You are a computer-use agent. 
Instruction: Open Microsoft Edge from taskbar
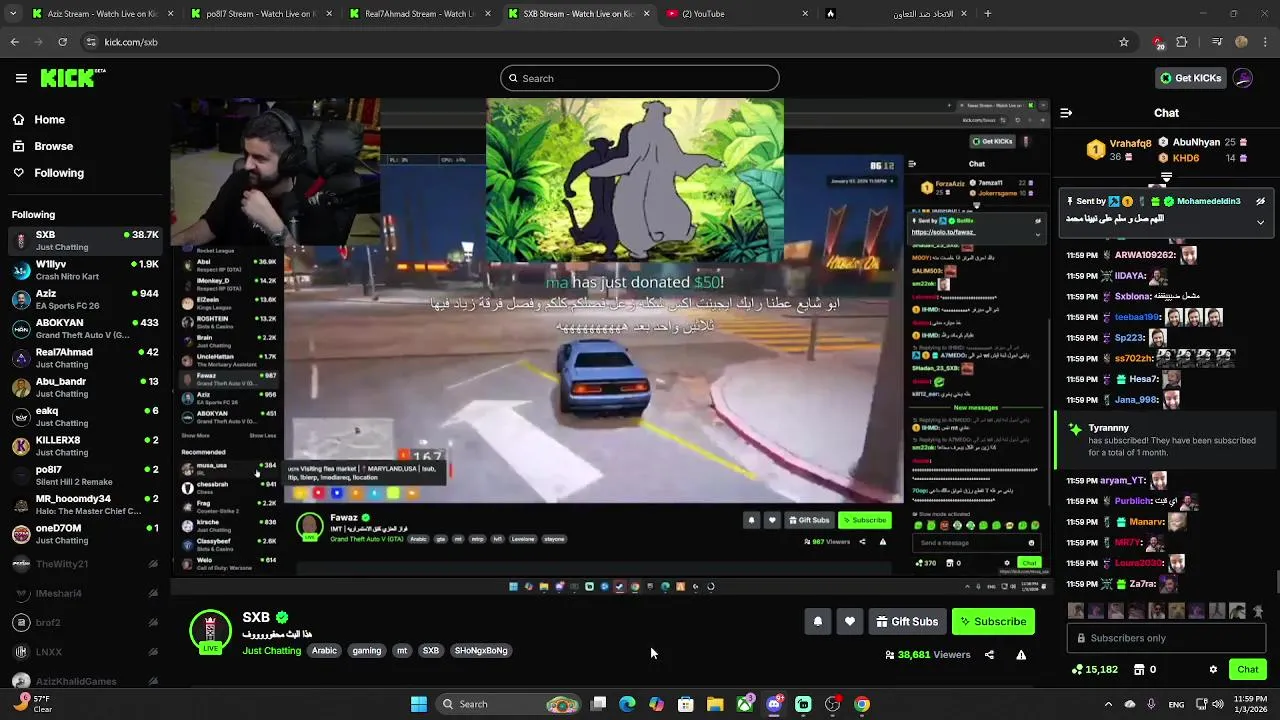point(627,704)
